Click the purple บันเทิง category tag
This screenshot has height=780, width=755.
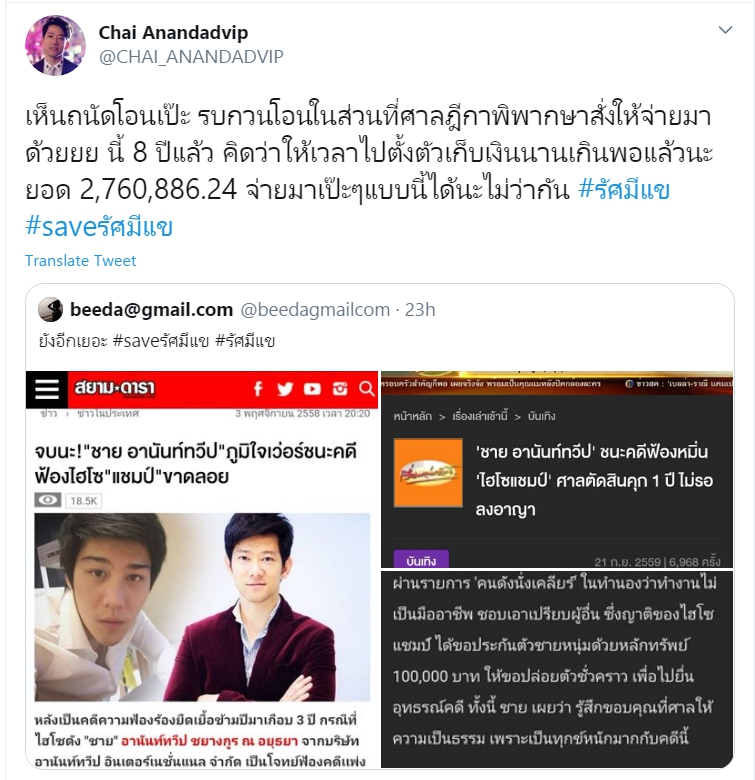421,560
